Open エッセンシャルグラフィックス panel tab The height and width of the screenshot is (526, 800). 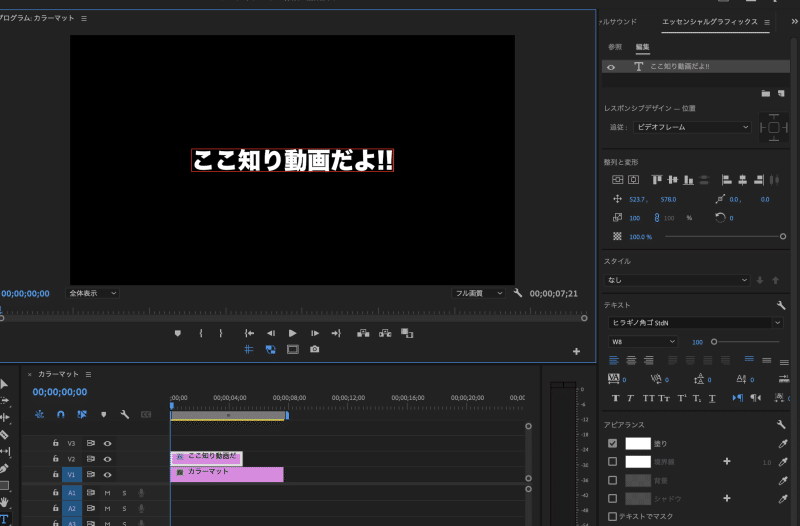pos(710,21)
